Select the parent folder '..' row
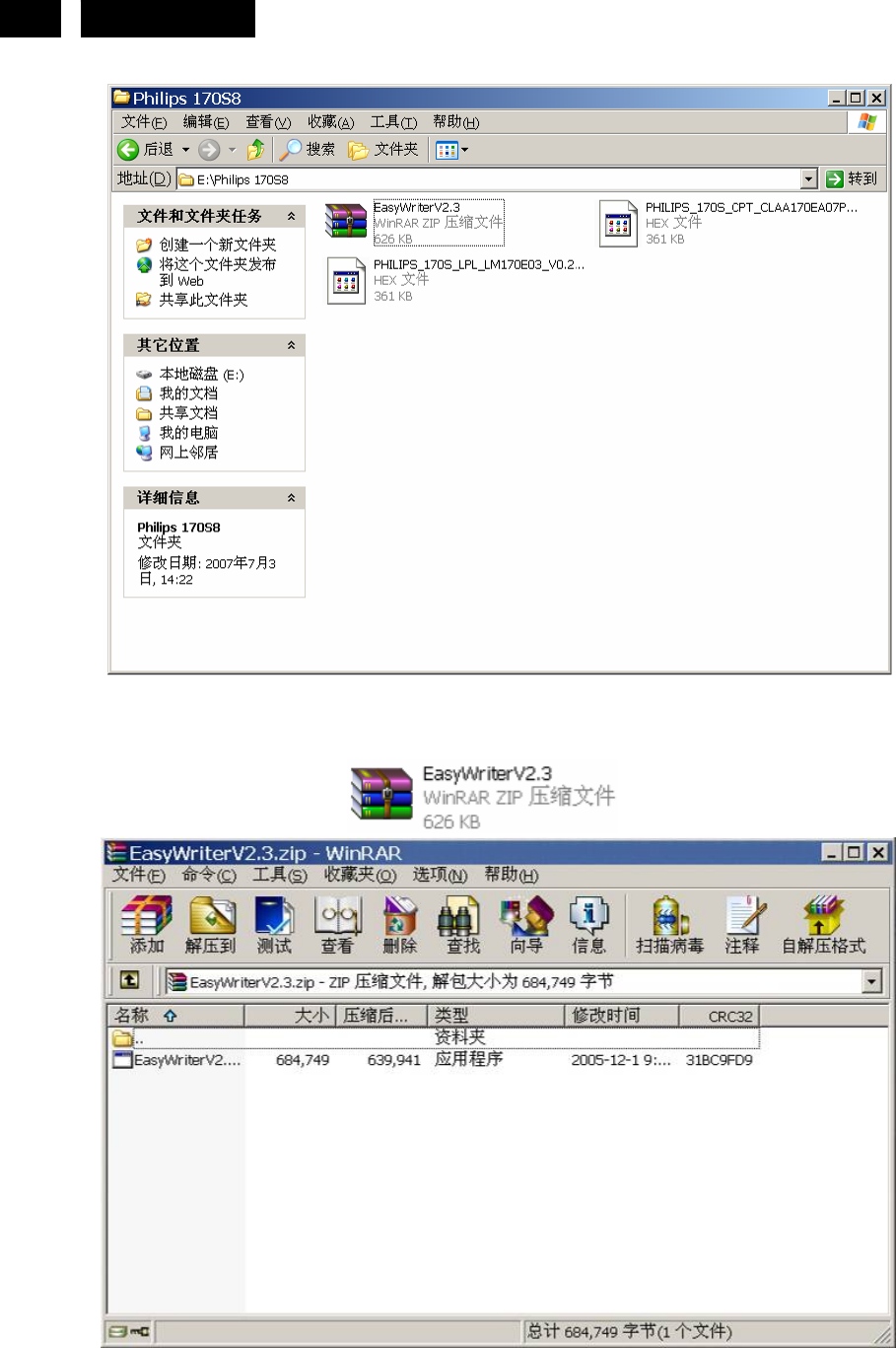The image size is (896, 1348). click(434, 1037)
